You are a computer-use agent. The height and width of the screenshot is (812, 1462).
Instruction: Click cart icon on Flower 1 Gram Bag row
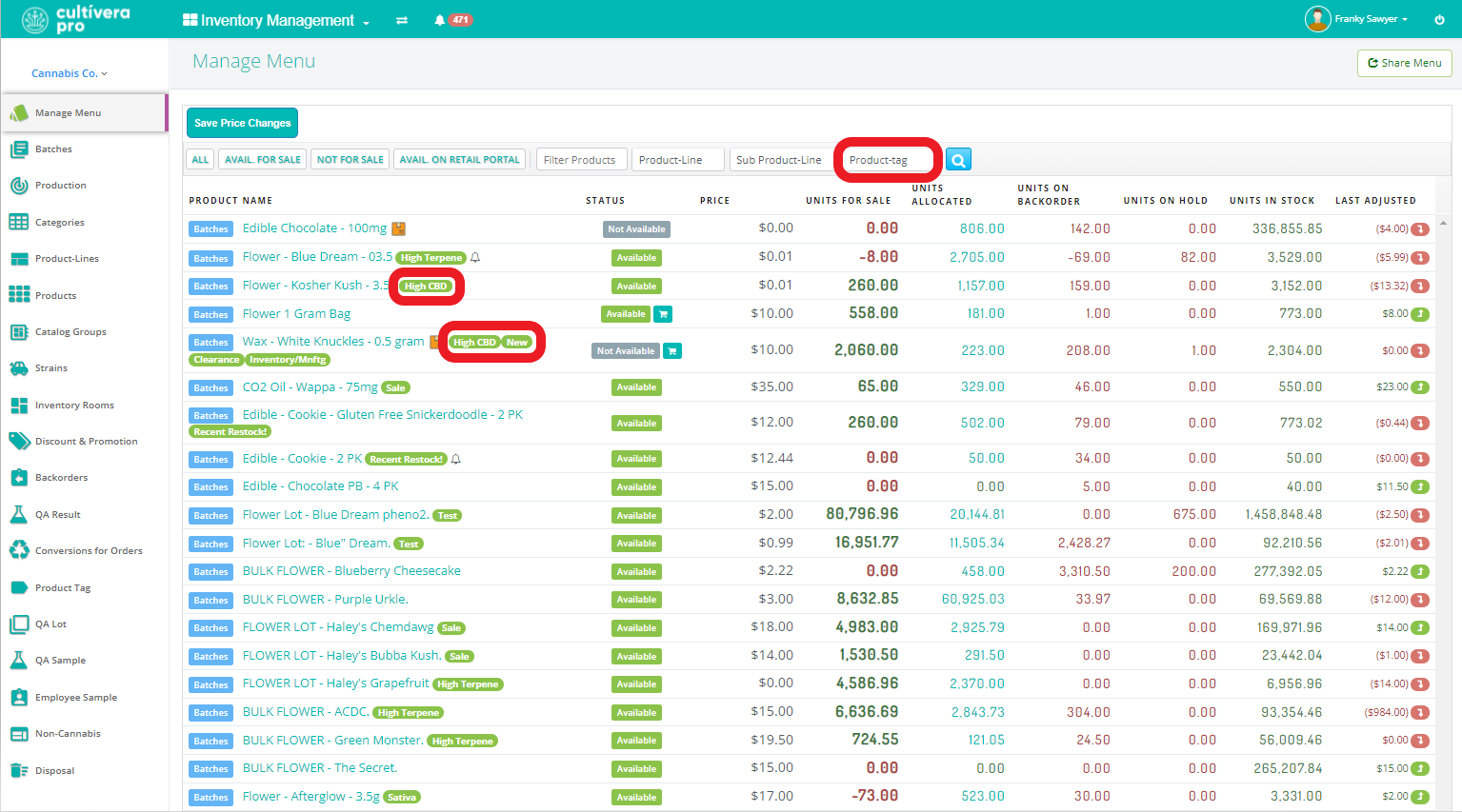pyautogui.click(x=664, y=314)
